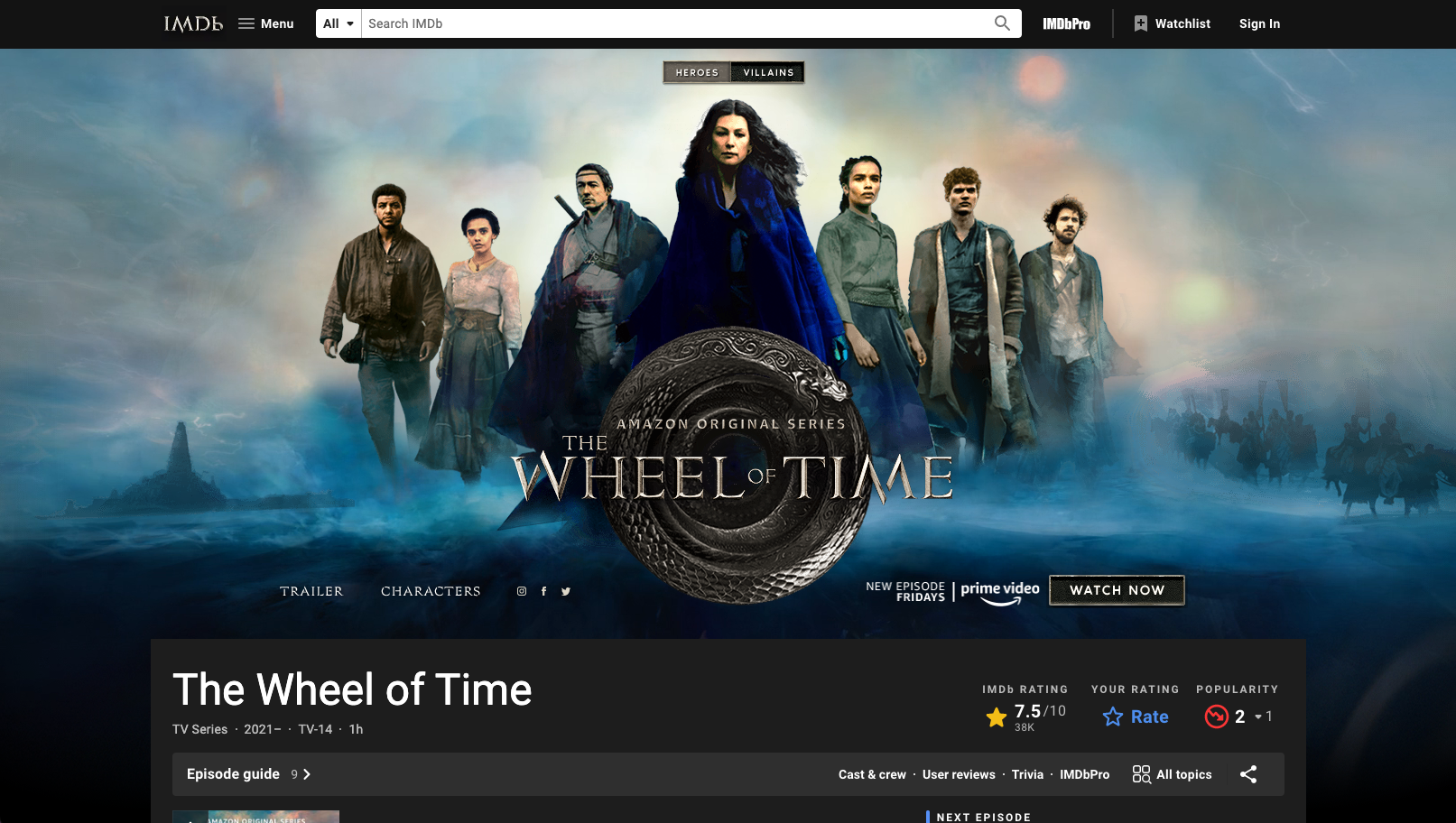This screenshot has width=1456, height=823.
Task: Click the Watch Now button
Action: pos(1117,590)
